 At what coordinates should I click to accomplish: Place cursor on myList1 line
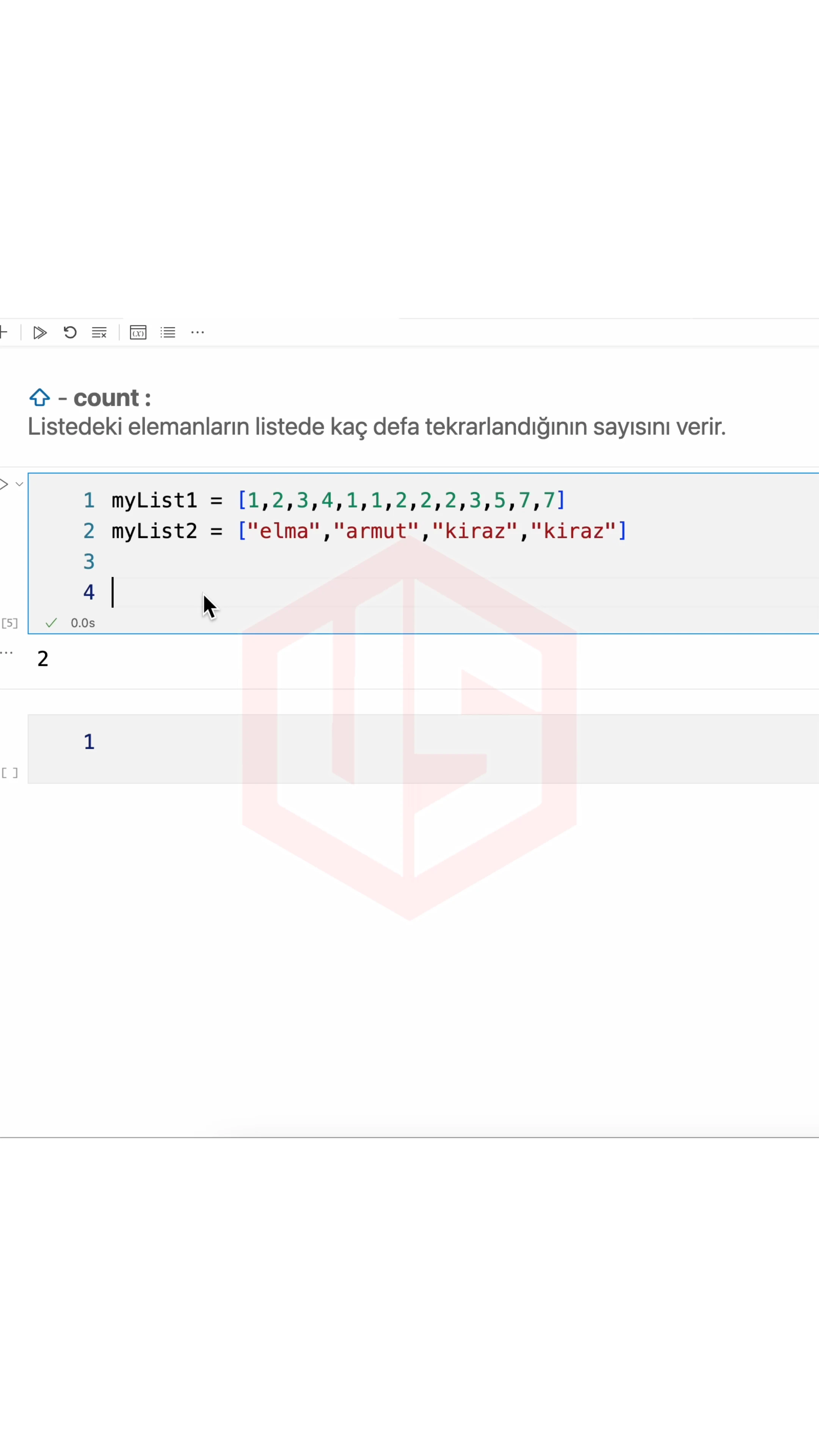[338, 500]
